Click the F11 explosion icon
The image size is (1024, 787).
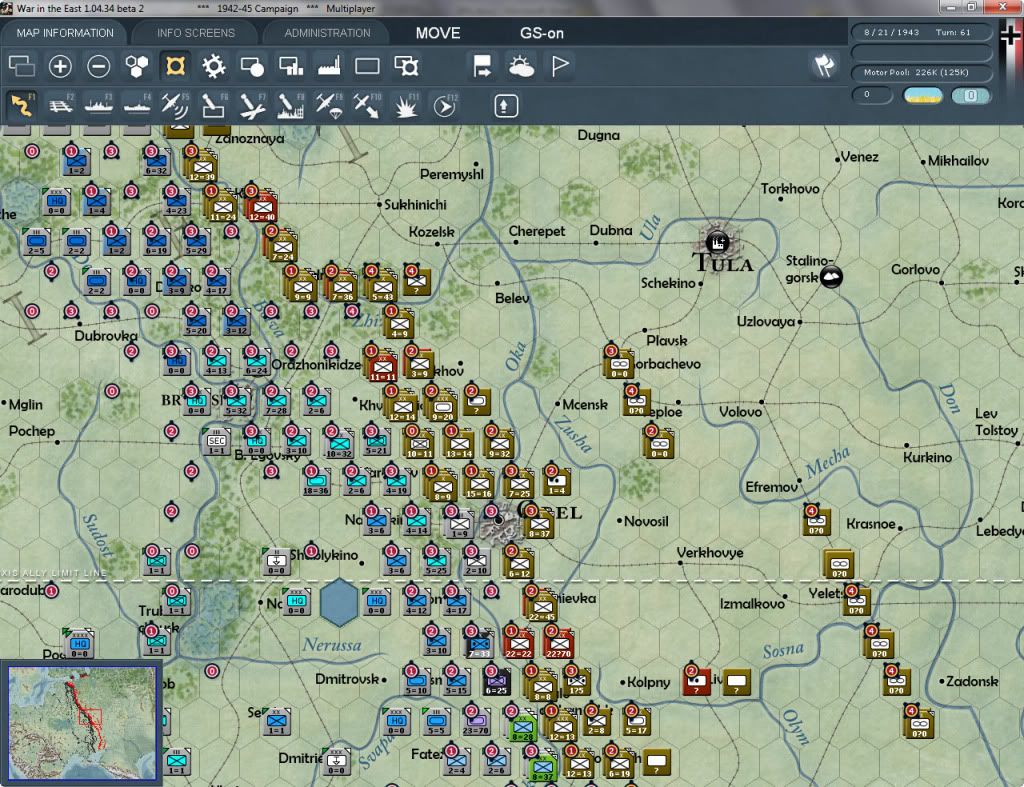(406, 105)
